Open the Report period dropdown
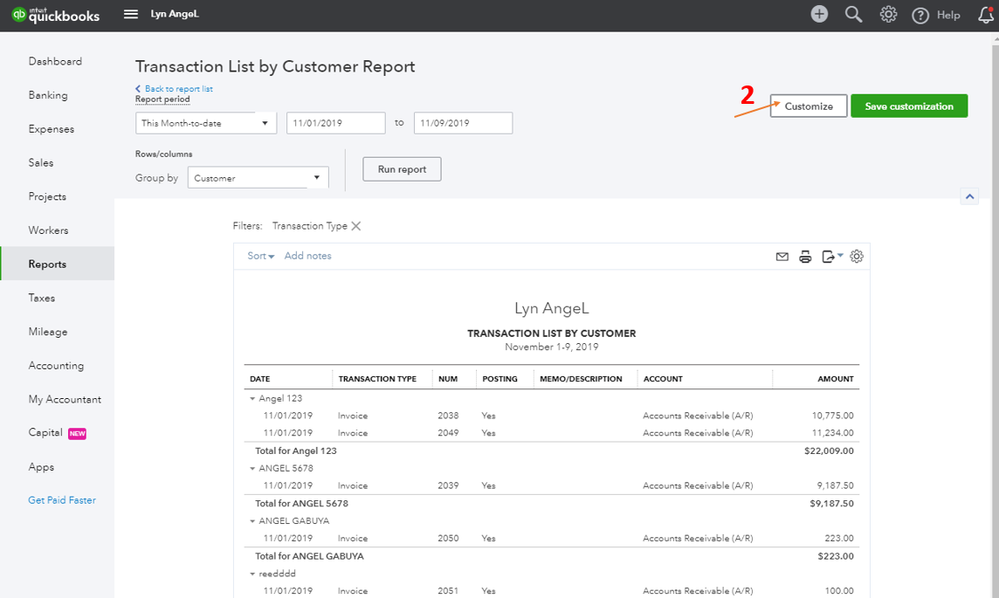The height and width of the screenshot is (598, 999). coord(206,123)
